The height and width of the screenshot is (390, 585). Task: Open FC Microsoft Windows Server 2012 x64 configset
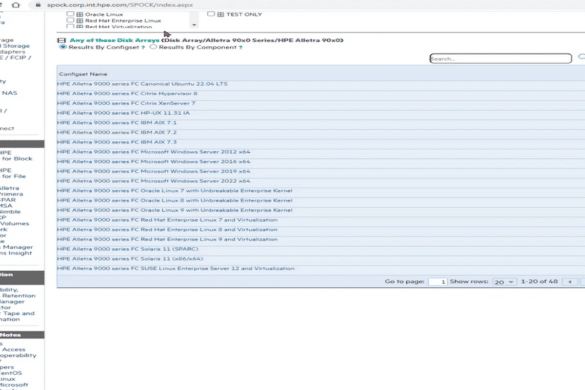(x=154, y=152)
